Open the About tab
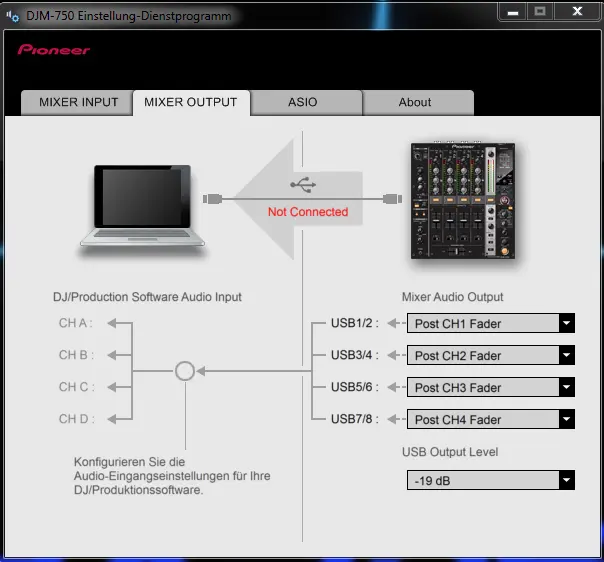Viewport: 604px width, 562px height. point(415,102)
